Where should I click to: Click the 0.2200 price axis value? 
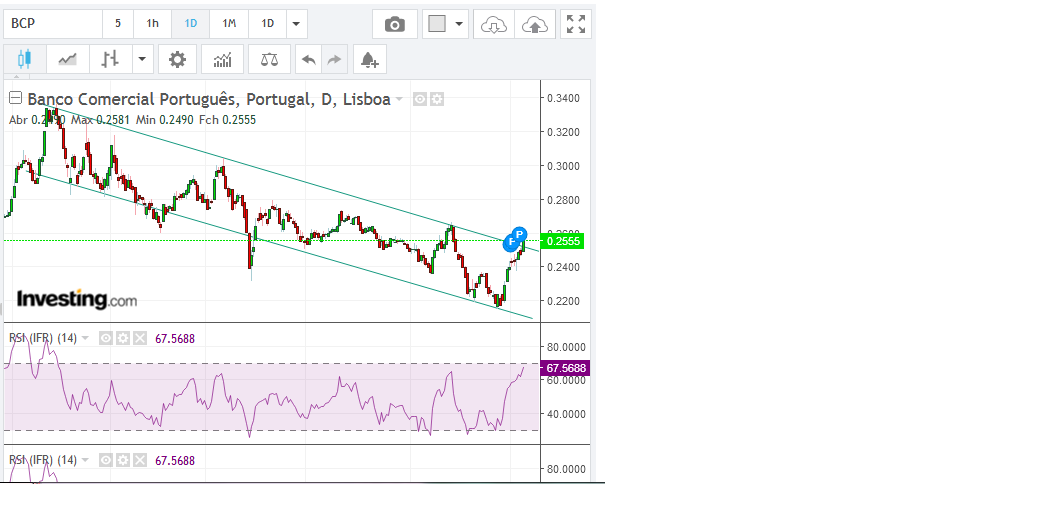pyautogui.click(x=563, y=301)
